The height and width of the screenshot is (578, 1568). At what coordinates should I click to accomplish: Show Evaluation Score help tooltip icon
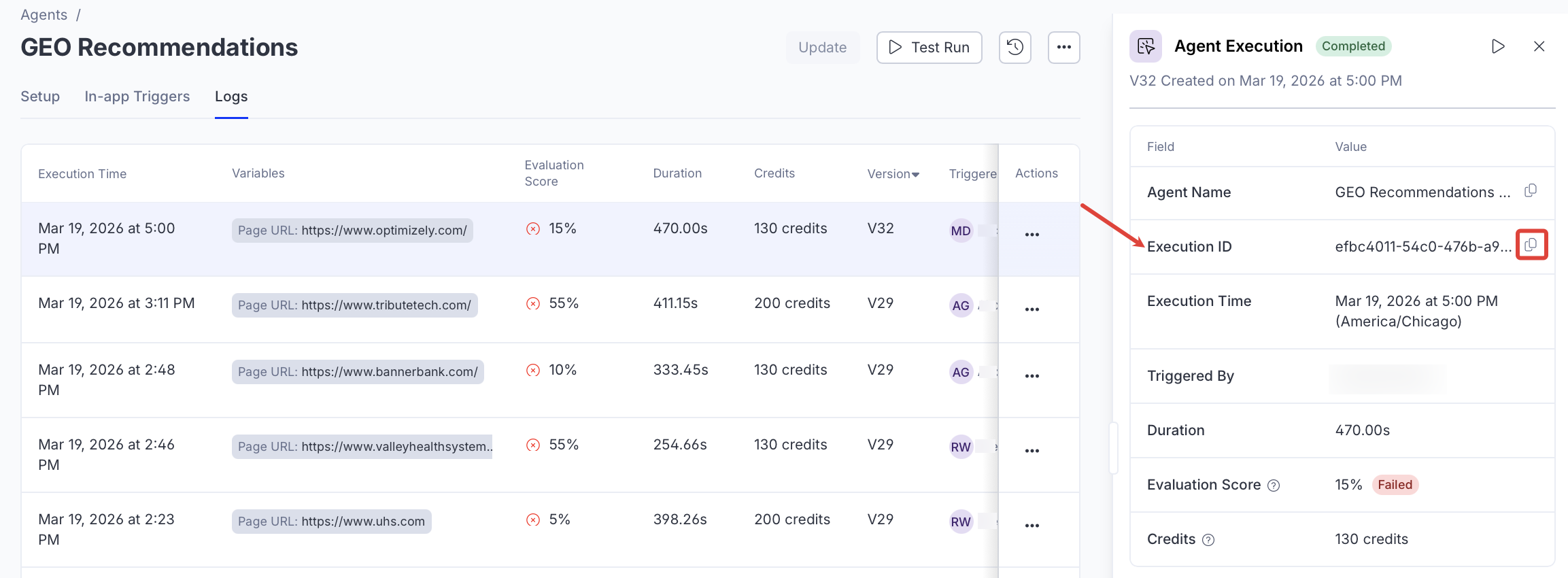(x=1274, y=486)
